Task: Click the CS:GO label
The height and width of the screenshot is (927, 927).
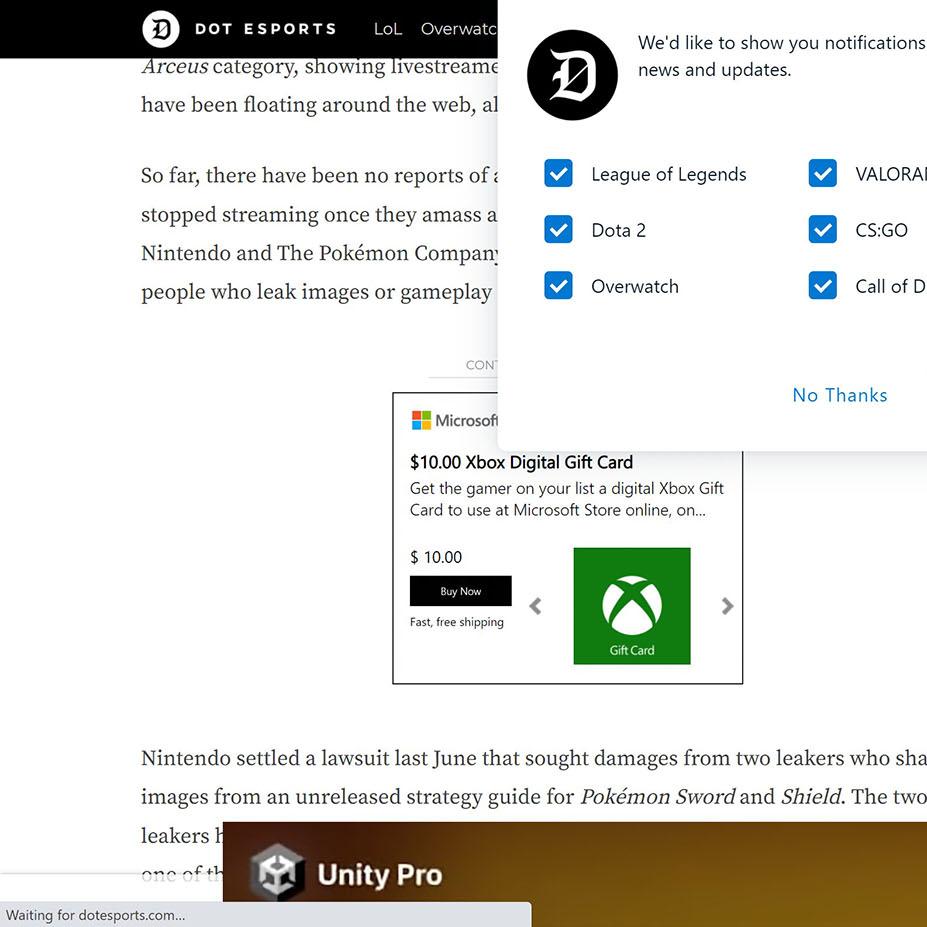Action: tap(881, 230)
